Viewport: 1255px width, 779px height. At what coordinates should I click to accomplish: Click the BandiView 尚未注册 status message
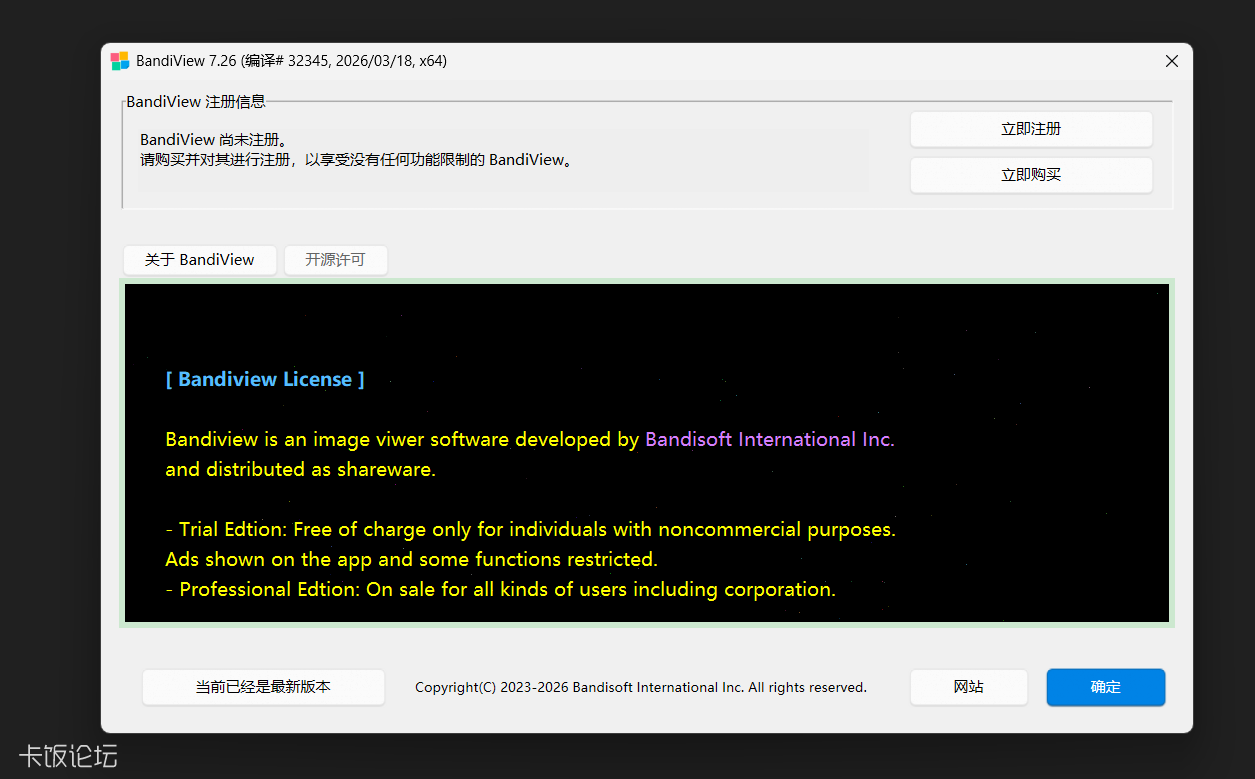(x=214, y=140)
